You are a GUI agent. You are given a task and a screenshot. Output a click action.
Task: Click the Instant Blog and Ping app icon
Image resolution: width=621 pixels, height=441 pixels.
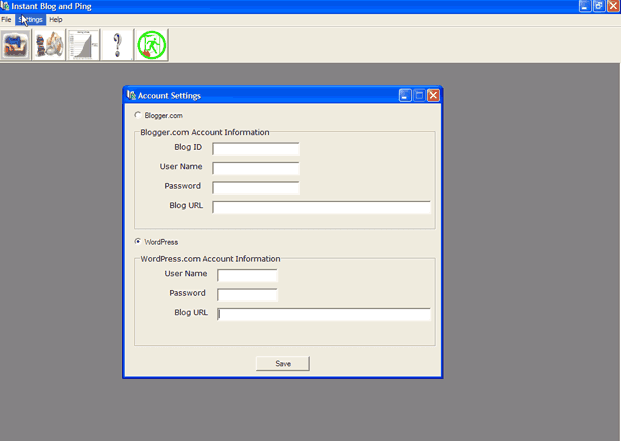click(6, 6)
